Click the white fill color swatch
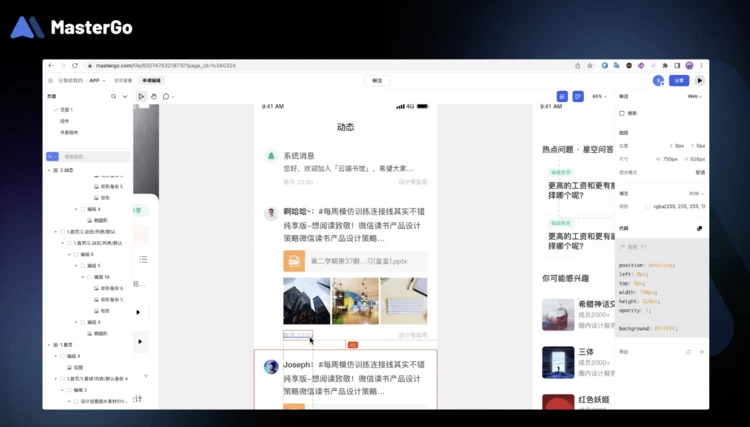 tap(649, 206)
